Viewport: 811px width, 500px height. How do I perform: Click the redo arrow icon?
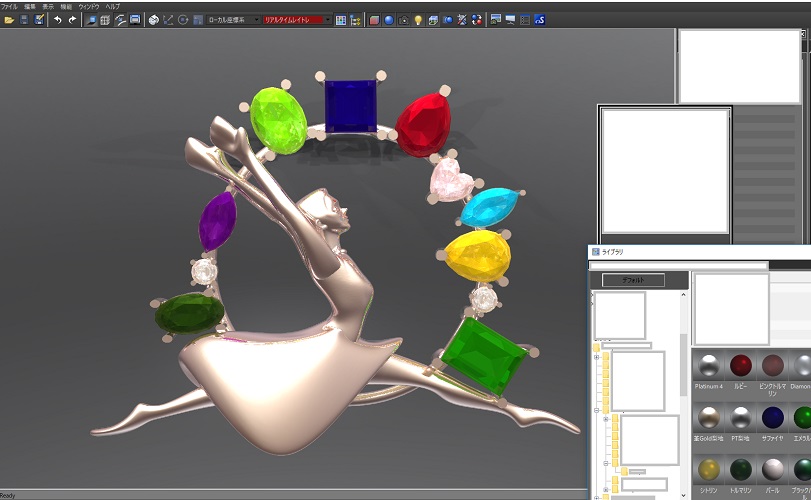tap(72, 20)
